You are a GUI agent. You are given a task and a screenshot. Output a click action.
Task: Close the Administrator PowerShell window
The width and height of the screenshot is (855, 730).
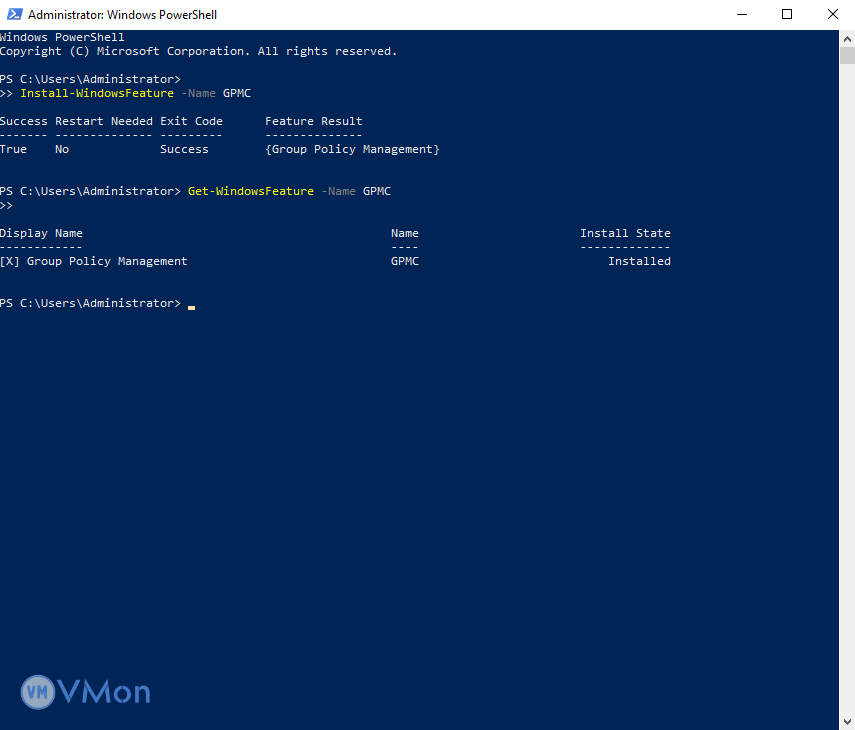pyautogui.click(x=832, y=15)
